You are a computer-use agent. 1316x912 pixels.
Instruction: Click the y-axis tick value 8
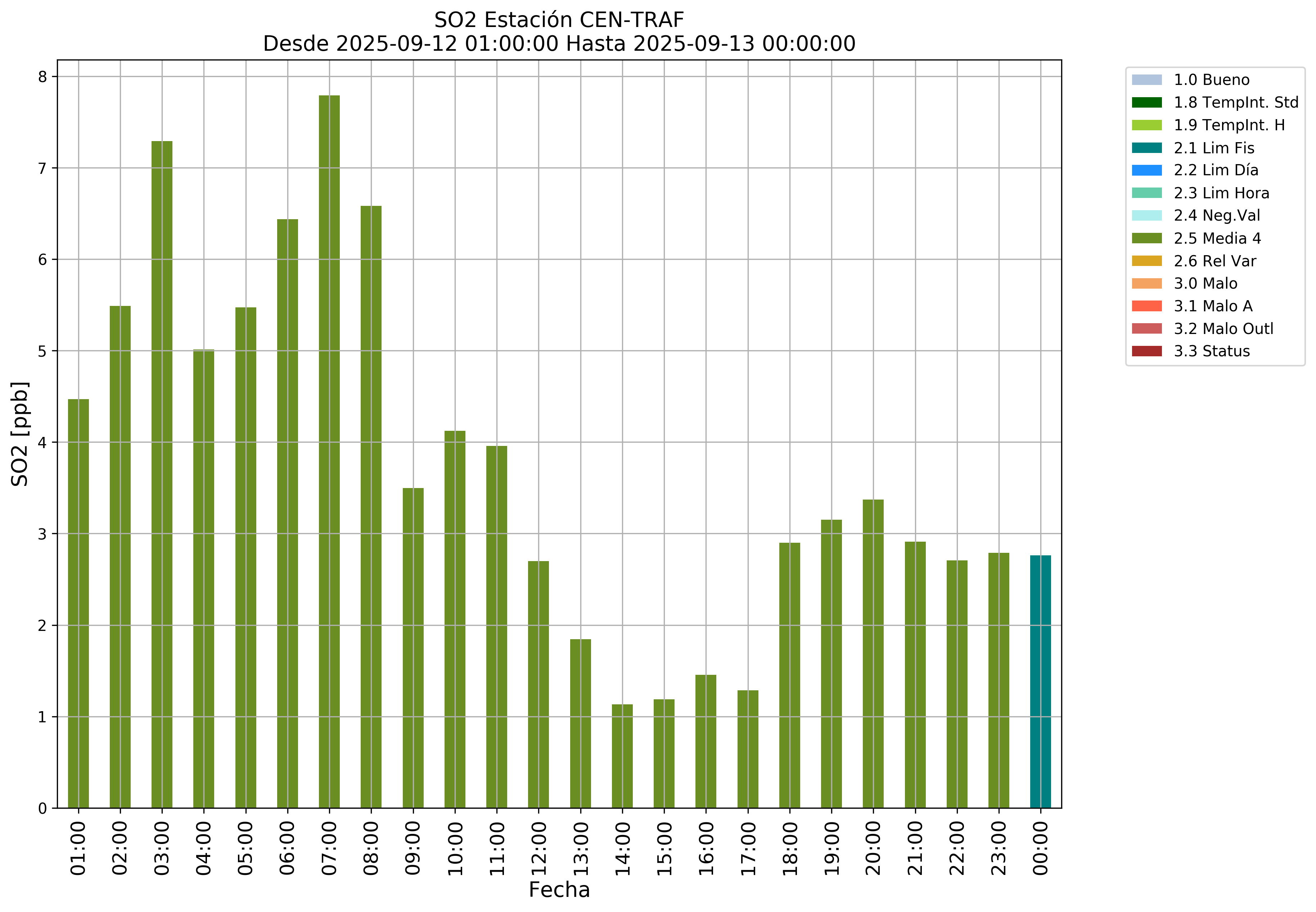[43, 77]
